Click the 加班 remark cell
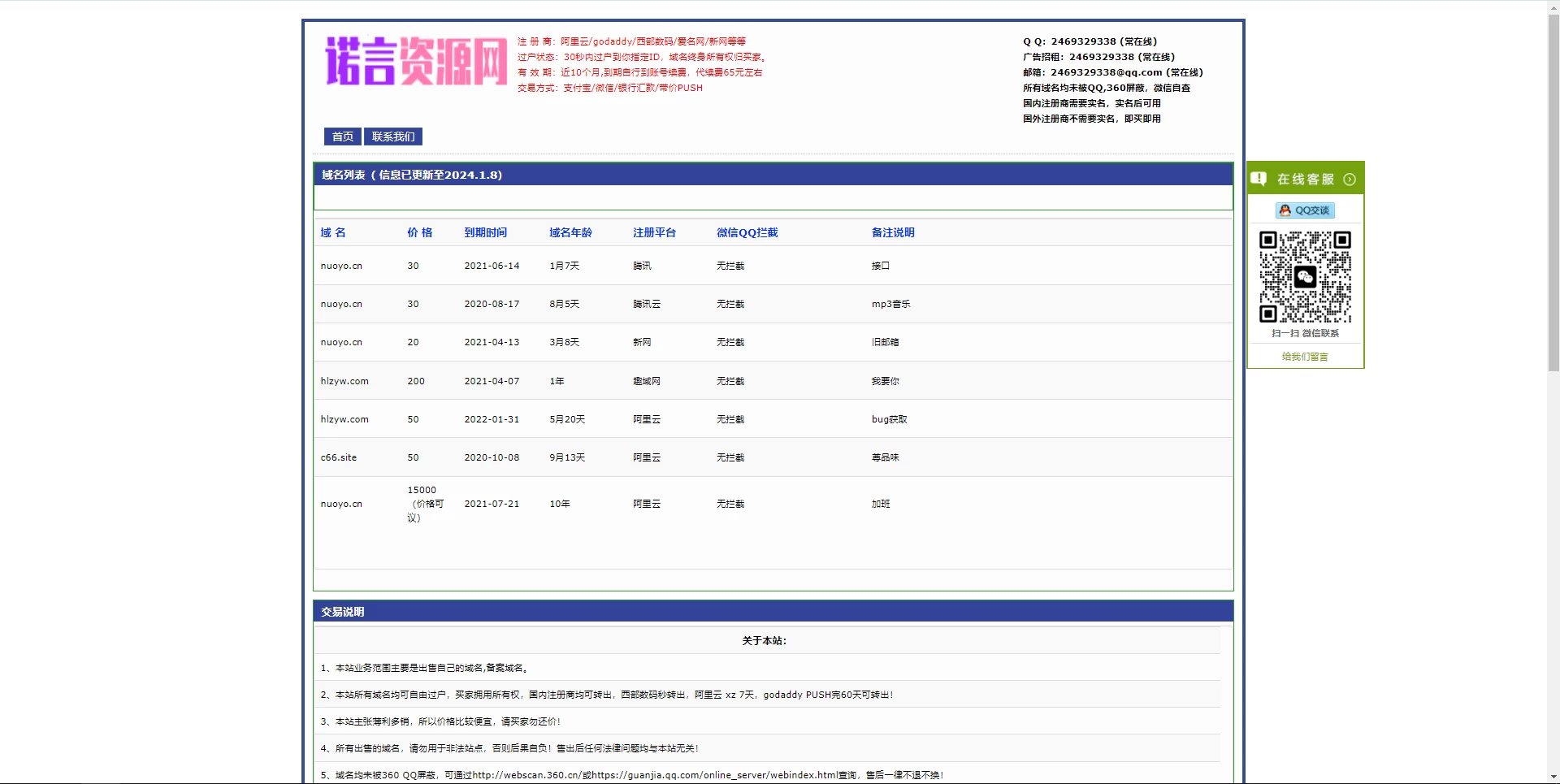This screenshot has width=1560, height=784. pyautogui.click(x=881, y=504)
